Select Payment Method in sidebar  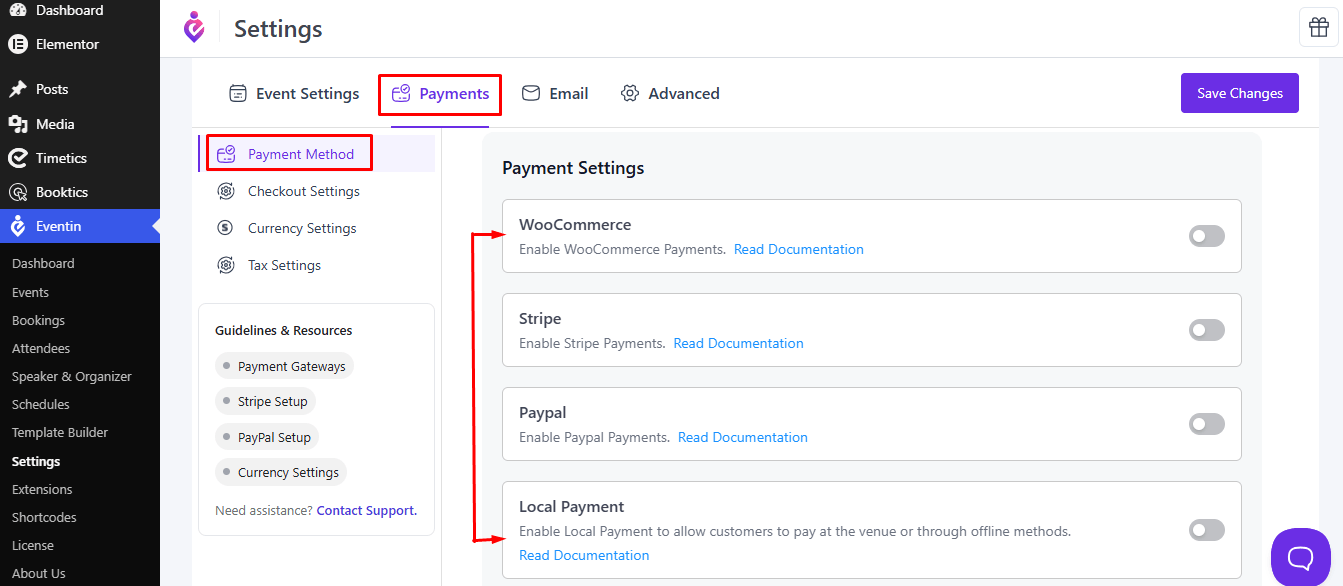point(317,154)
